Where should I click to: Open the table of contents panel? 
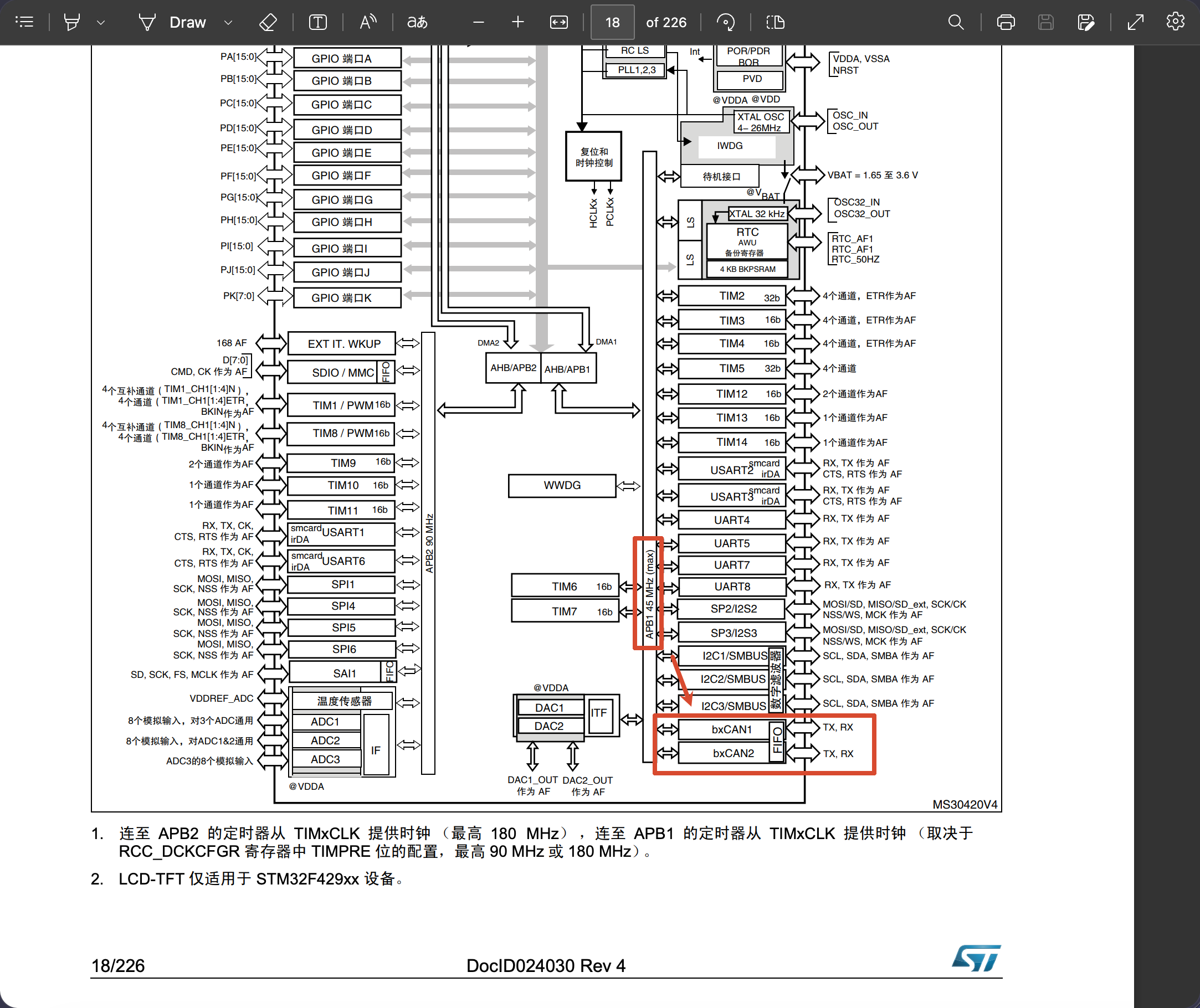coord(24,22)
